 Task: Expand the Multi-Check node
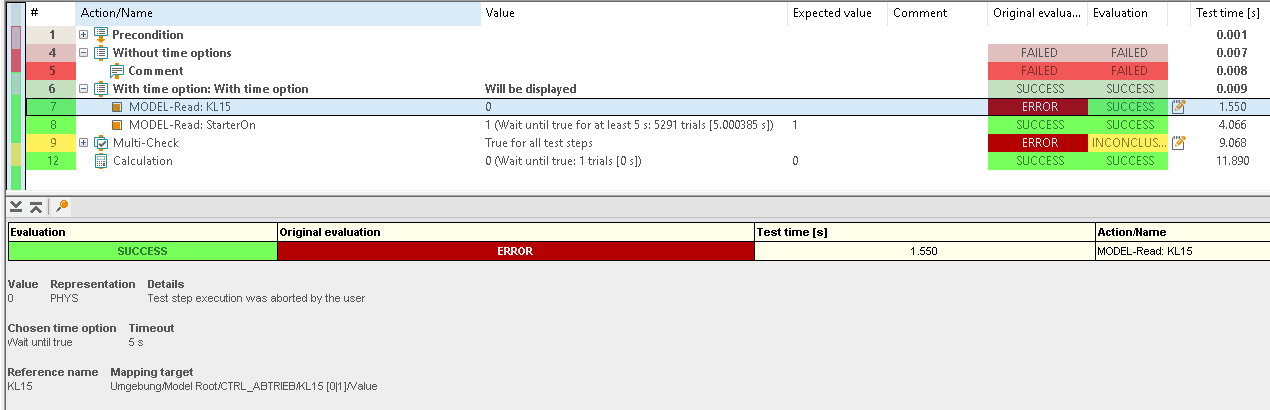click(83, 143)
